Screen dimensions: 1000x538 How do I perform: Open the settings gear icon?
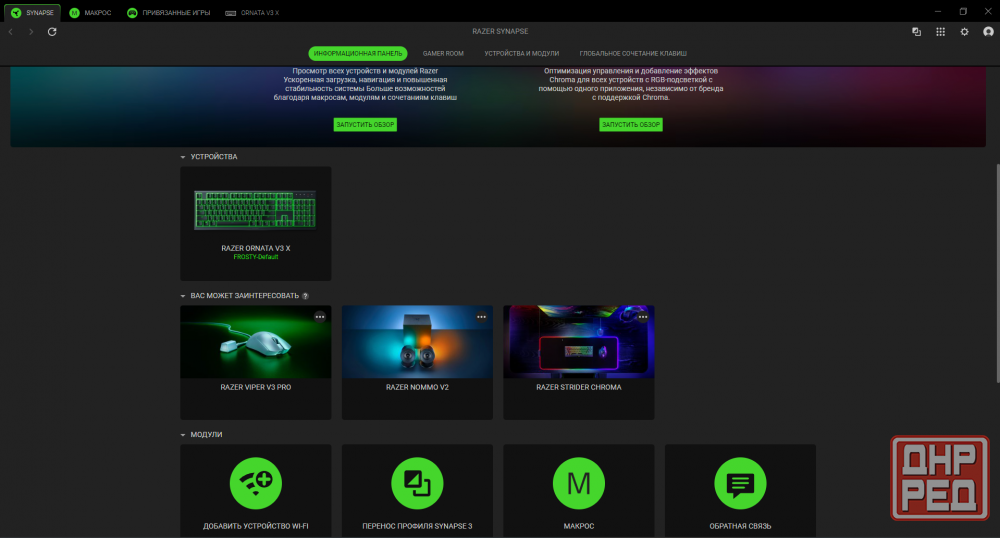pos(964,32)
